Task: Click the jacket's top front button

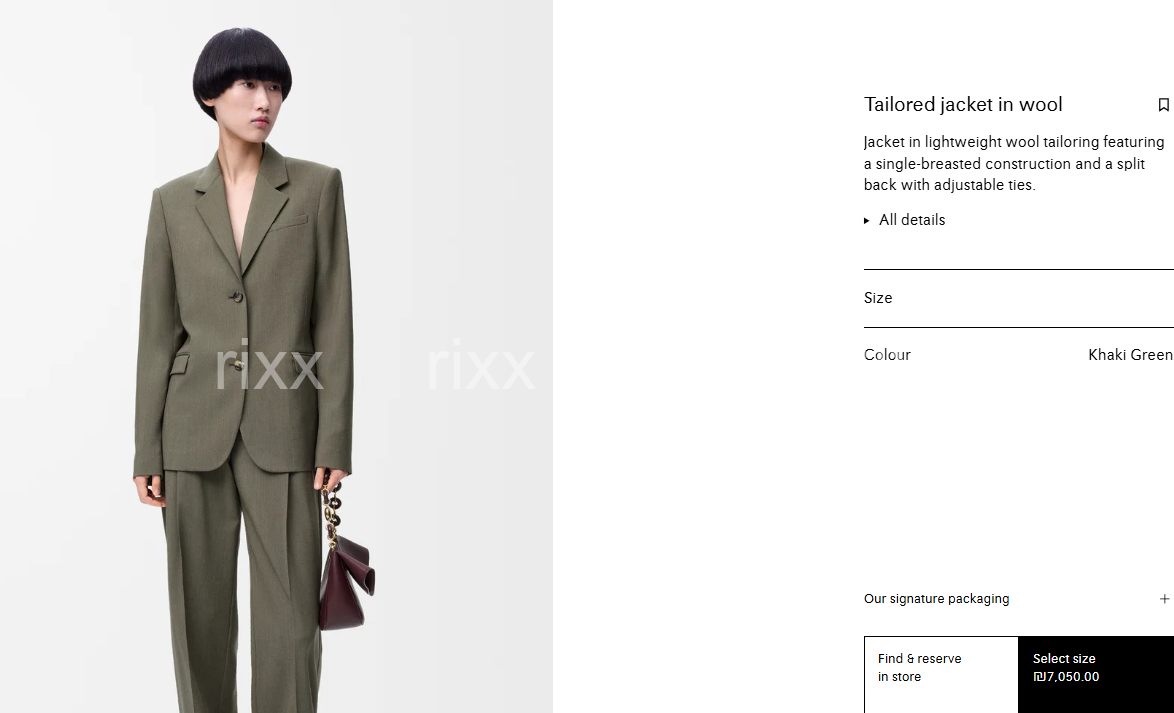Action: (237, 297)
